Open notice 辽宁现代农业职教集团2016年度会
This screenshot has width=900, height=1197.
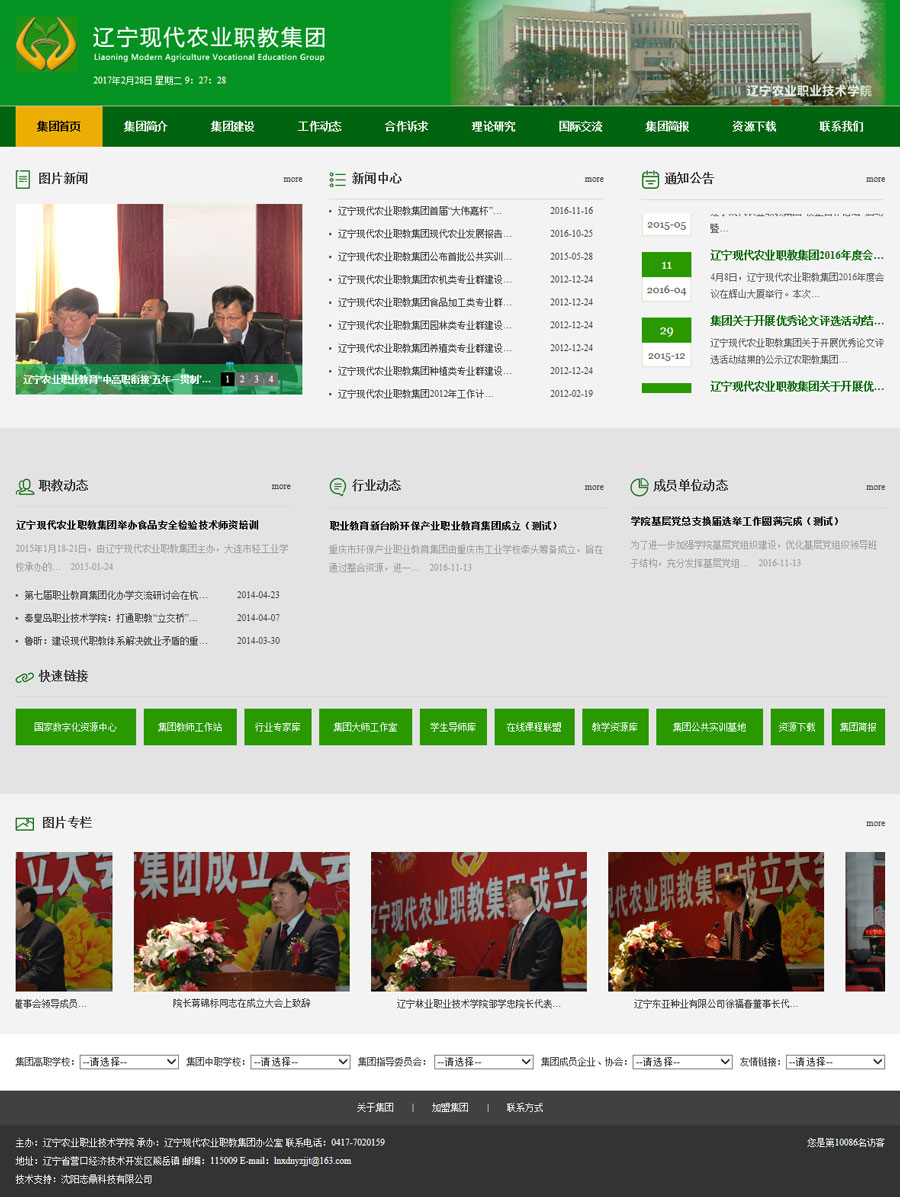point(797,256)
